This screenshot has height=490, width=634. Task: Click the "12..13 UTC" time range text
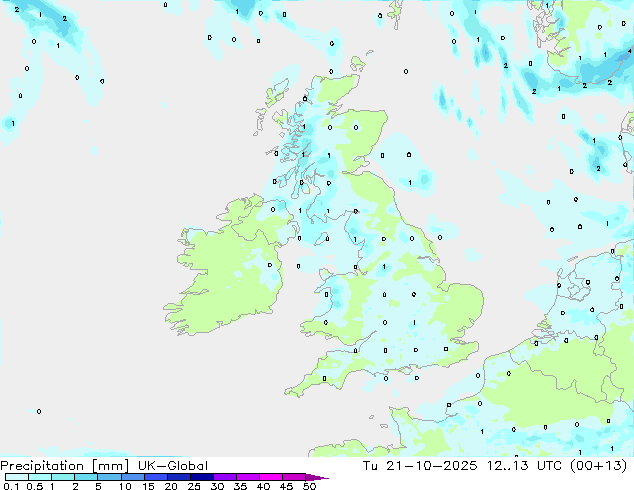pyautogui.click(x=524, y=466)
